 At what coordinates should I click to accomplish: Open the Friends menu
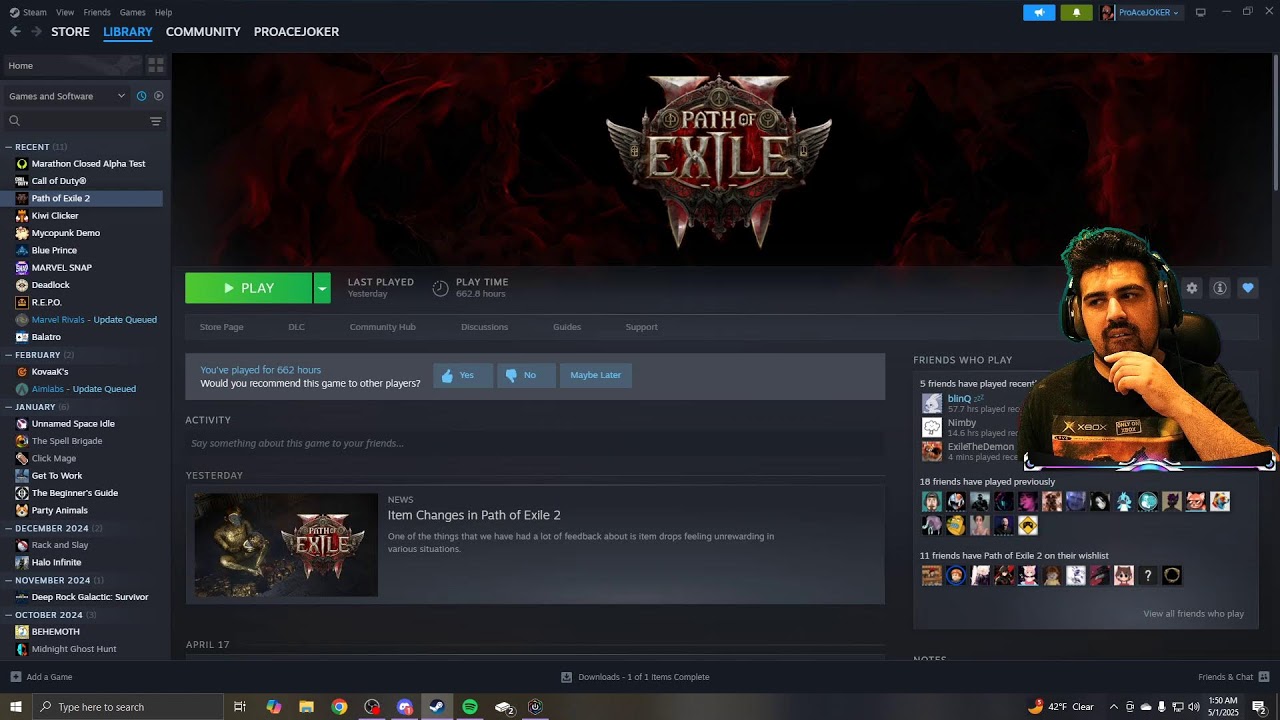point(97,12)
